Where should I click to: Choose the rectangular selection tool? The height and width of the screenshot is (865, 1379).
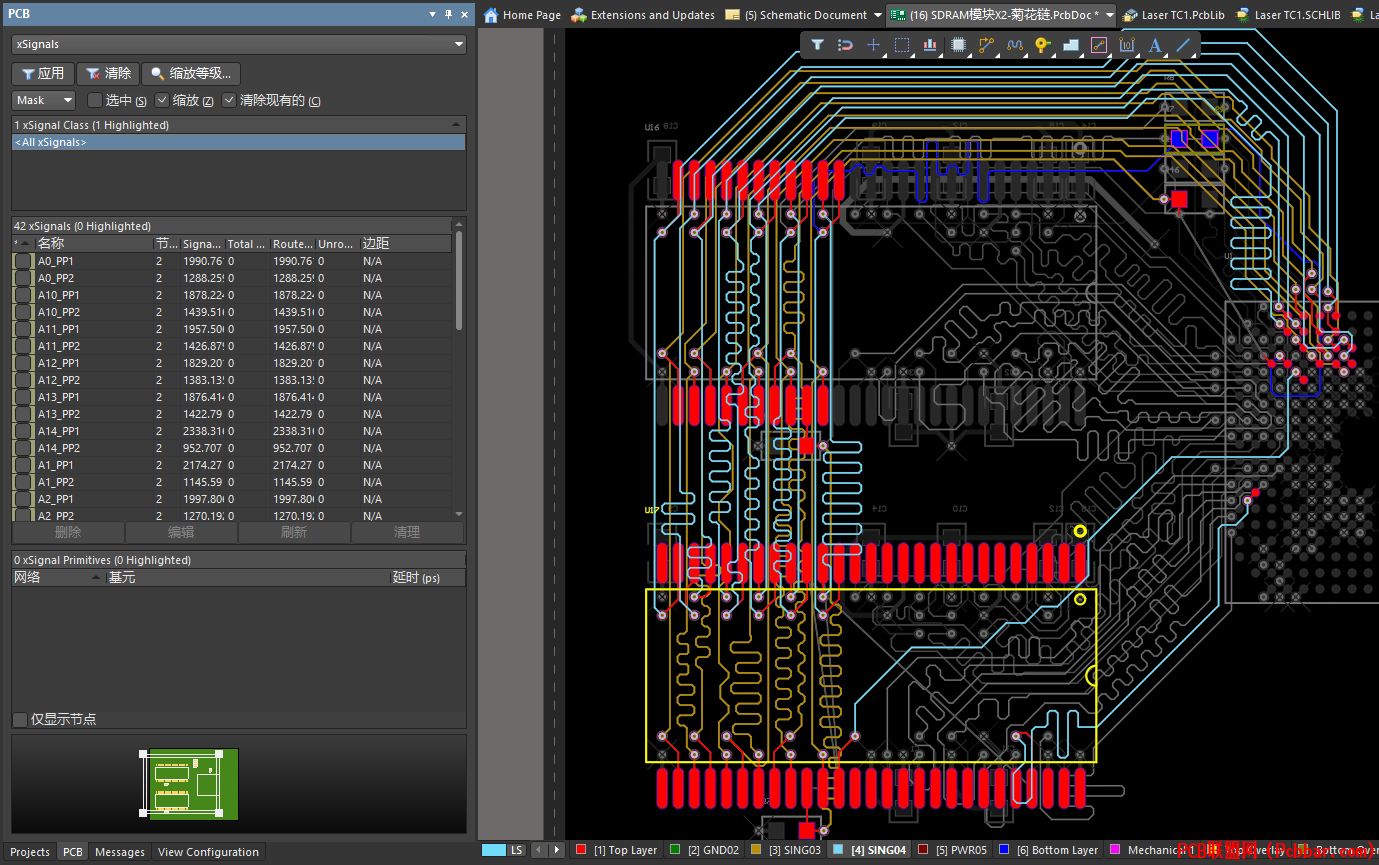tap(902, 45)
